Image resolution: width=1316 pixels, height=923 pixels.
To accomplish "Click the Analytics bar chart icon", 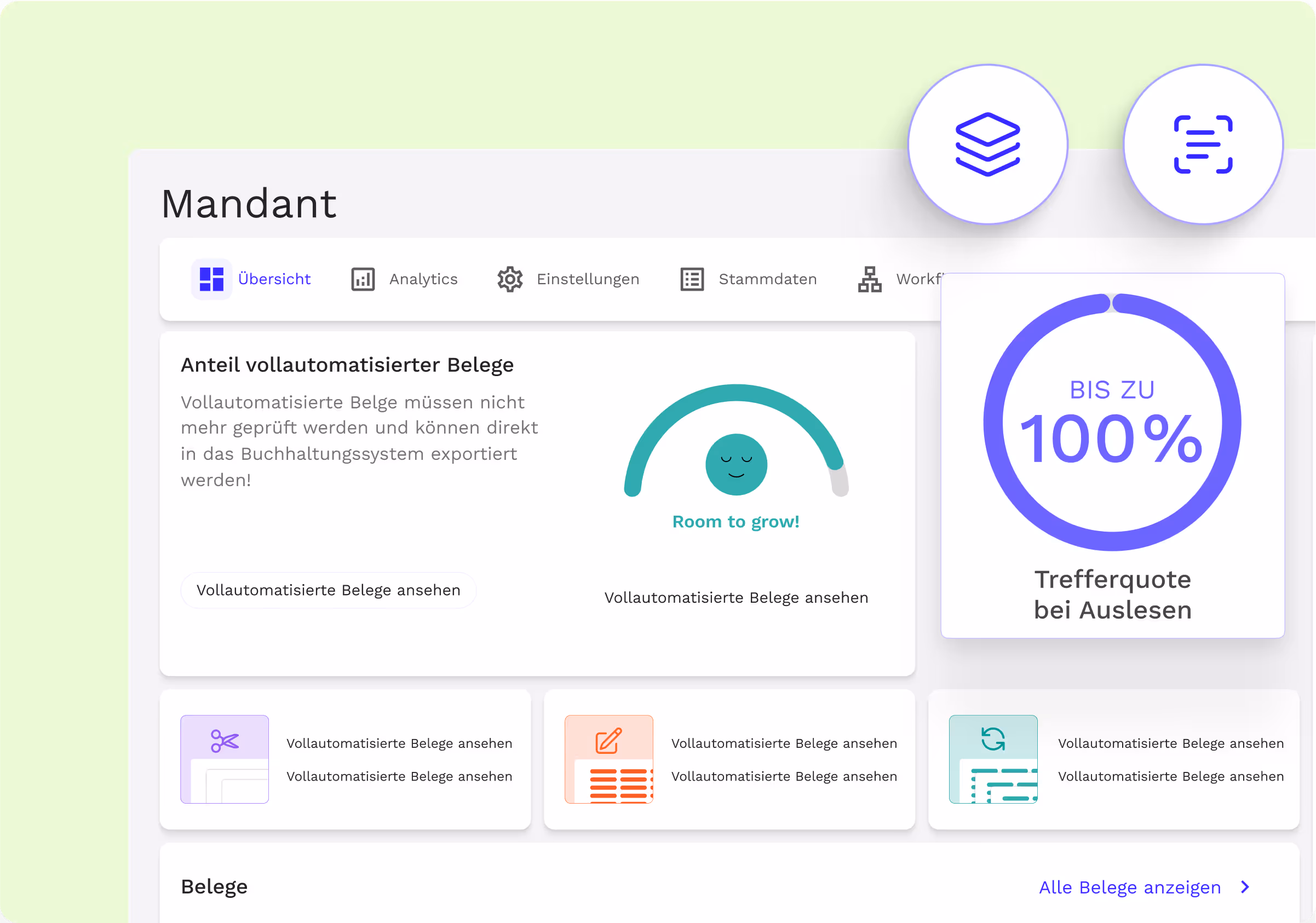I will pyautogui.click(x=363, y=280).
